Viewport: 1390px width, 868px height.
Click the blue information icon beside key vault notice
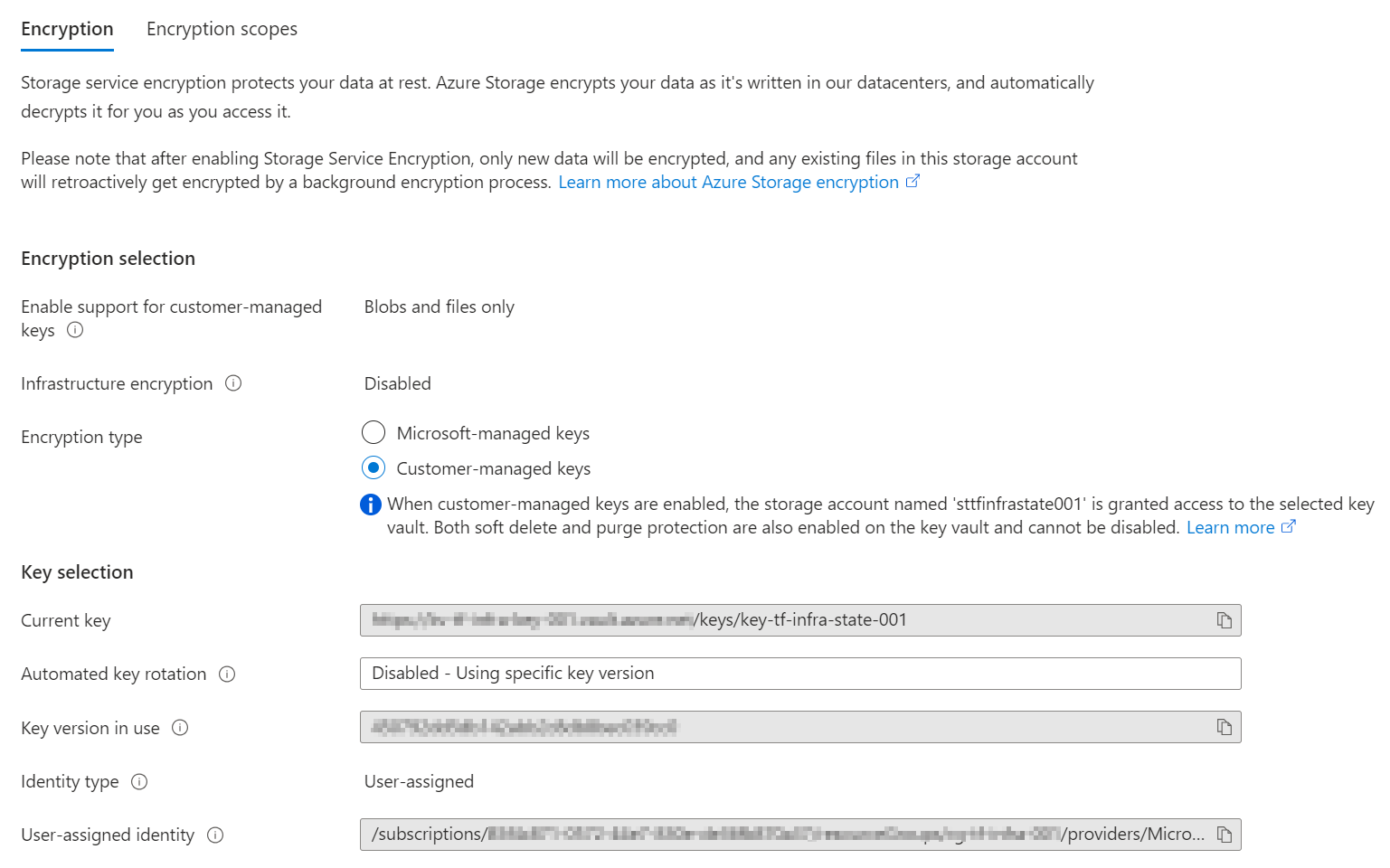coord(371,505)
